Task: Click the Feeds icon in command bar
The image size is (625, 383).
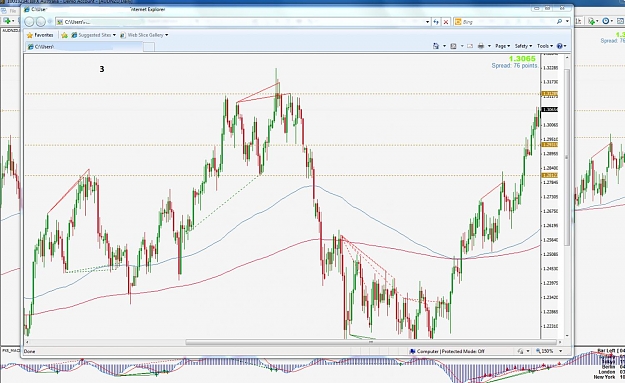Action: pos(453,46)
